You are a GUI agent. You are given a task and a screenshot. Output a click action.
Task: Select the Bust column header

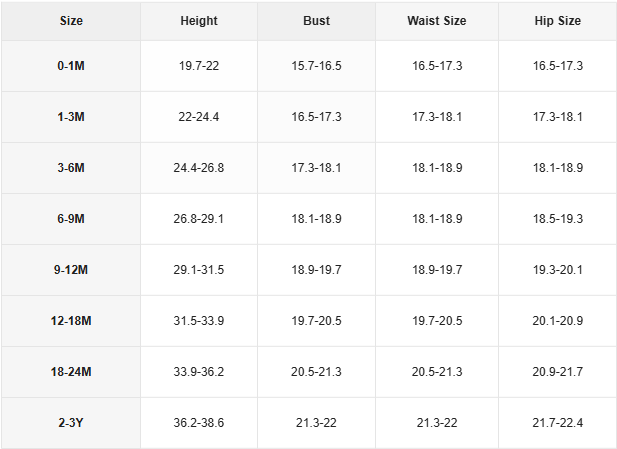coord(316,21)
